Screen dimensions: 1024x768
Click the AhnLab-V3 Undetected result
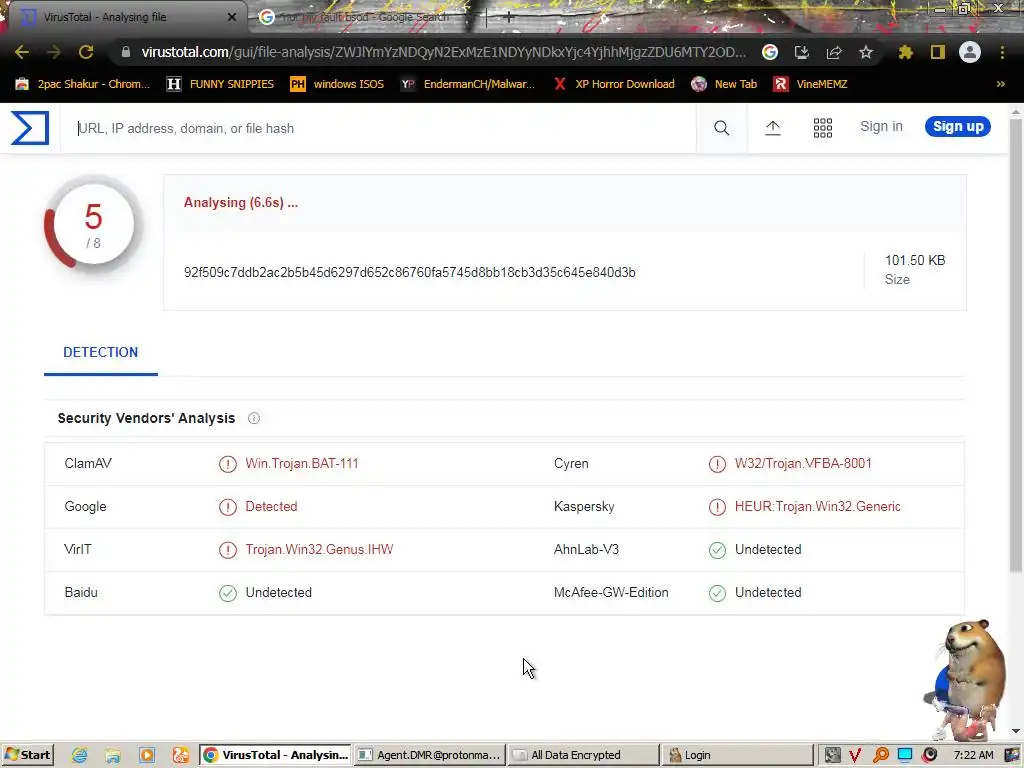[768, 550]
